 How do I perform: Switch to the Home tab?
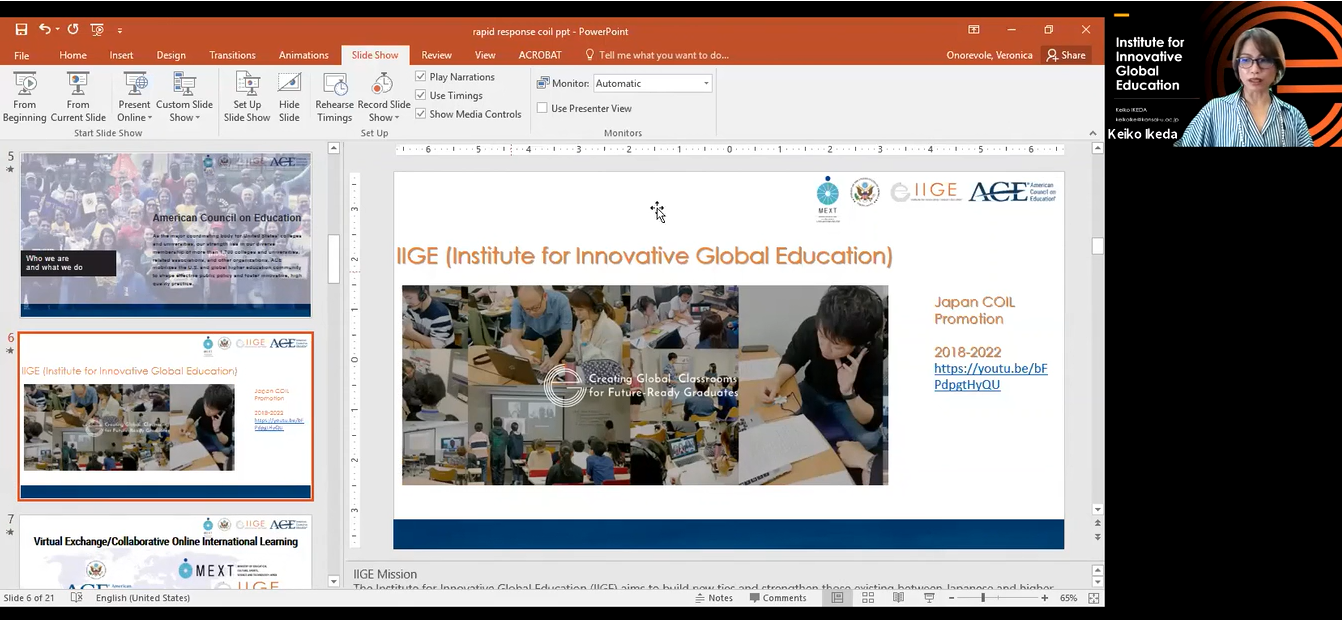[x=73, y=55]
